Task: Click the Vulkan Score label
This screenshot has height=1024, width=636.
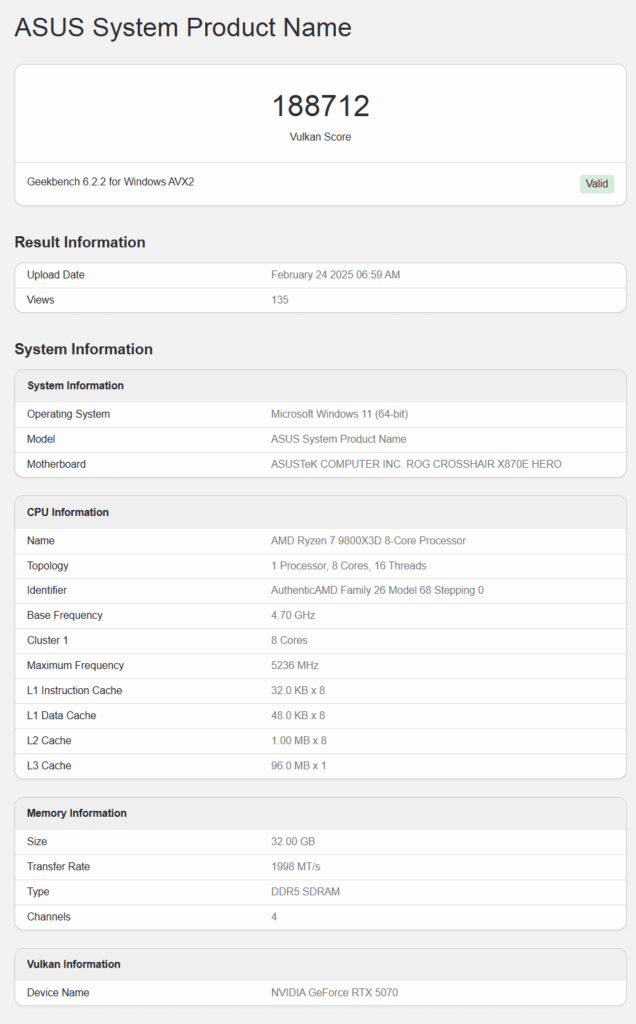Action: (x=321, y=136)
